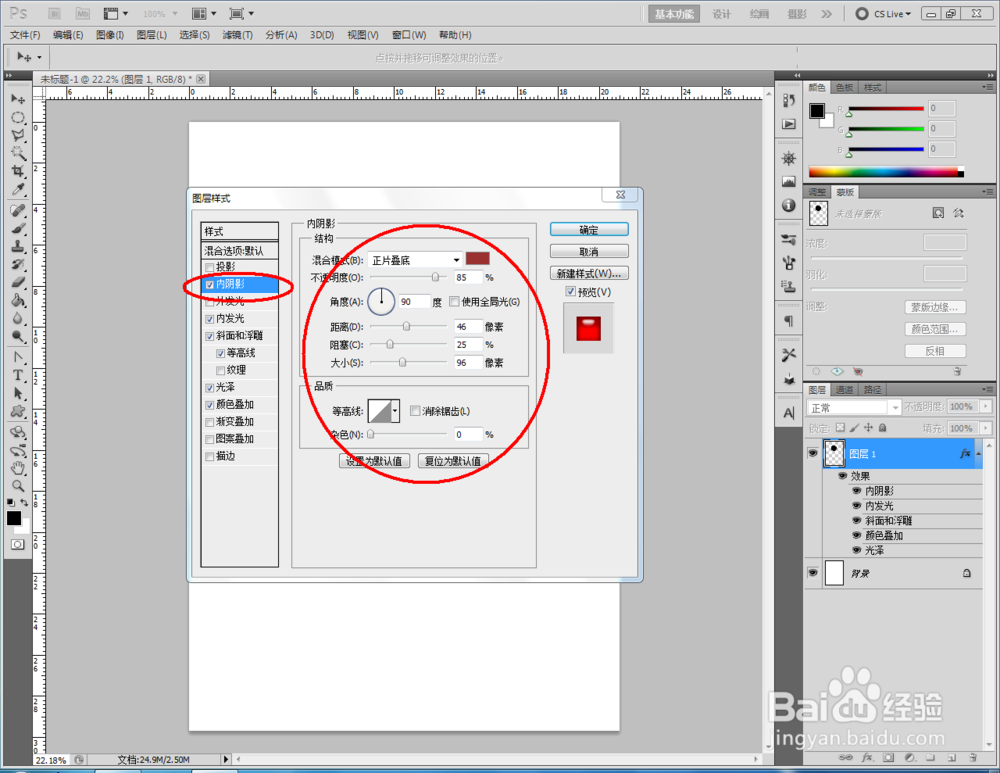Open the 图像(I) menu
This screenshot has height=773, width=1000.
pos(110,35)
